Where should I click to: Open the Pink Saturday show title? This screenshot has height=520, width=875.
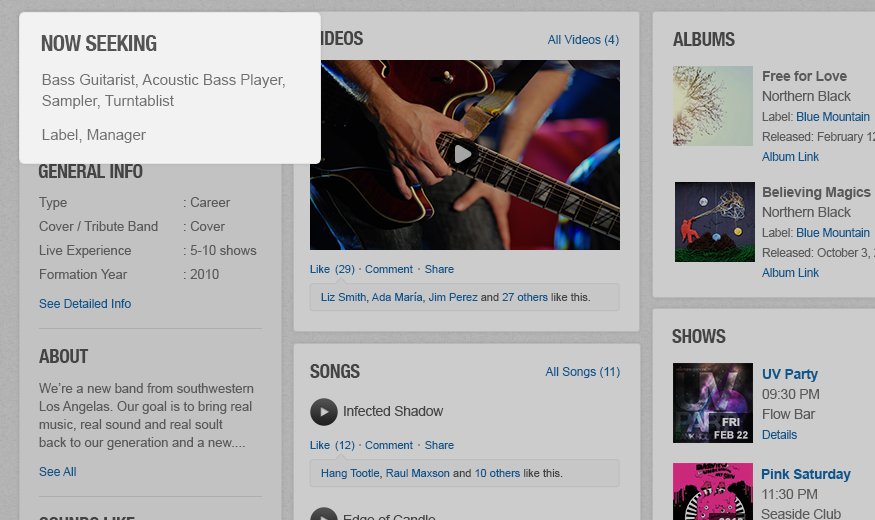click(x=806, y=474)
